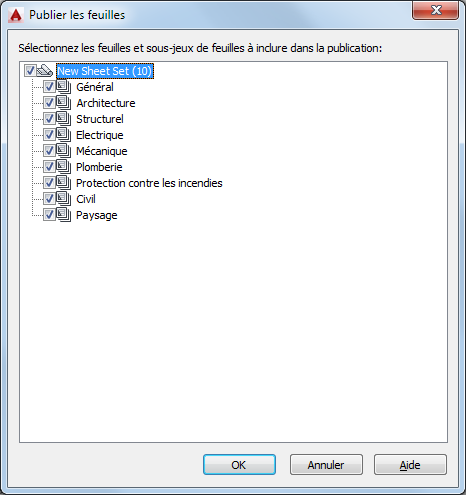Viewport: 466px width, 495px height.
Task: Click the subset icon next to Général
Action: [x=63, y=87]
